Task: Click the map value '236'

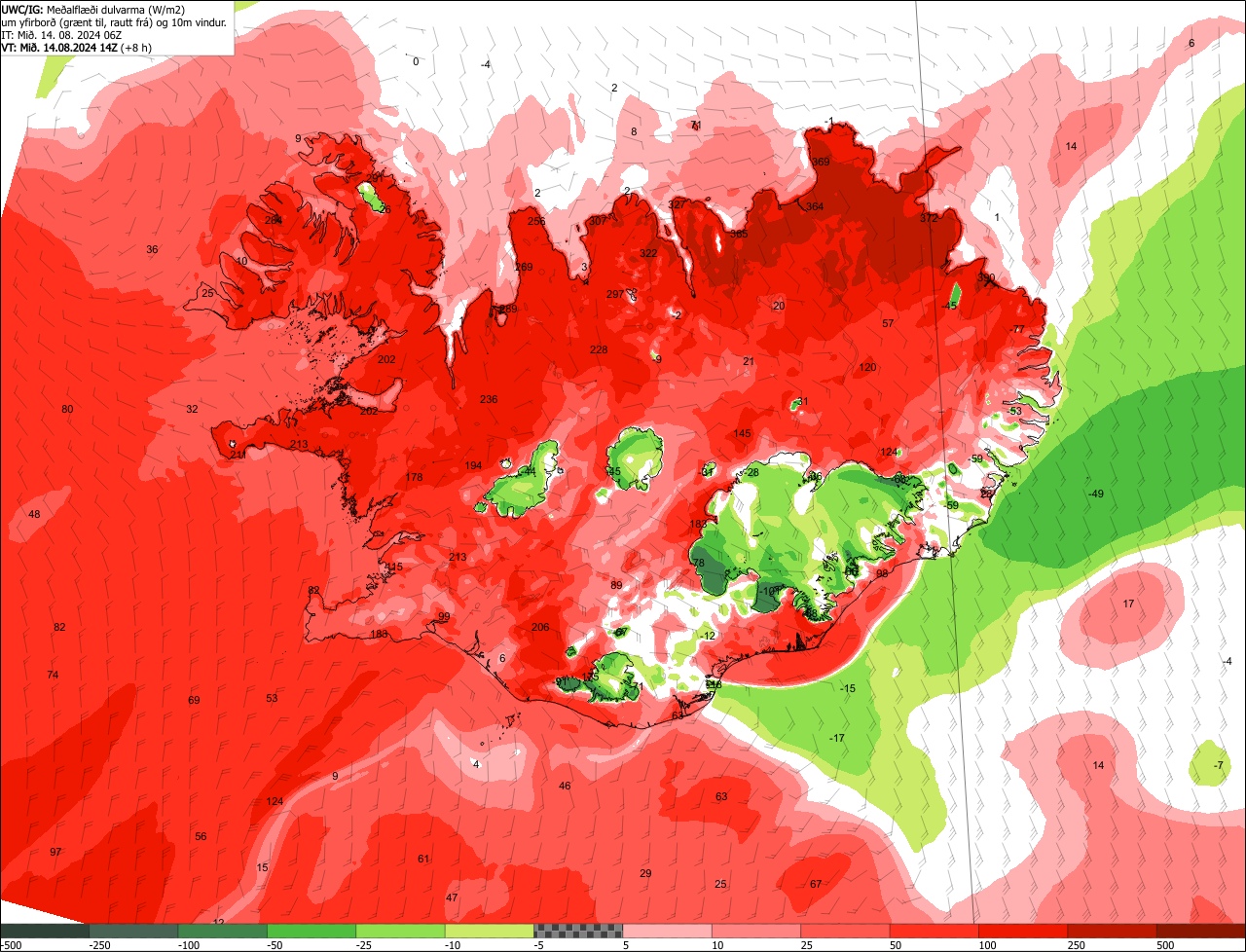Action: (x=489, y=400)
